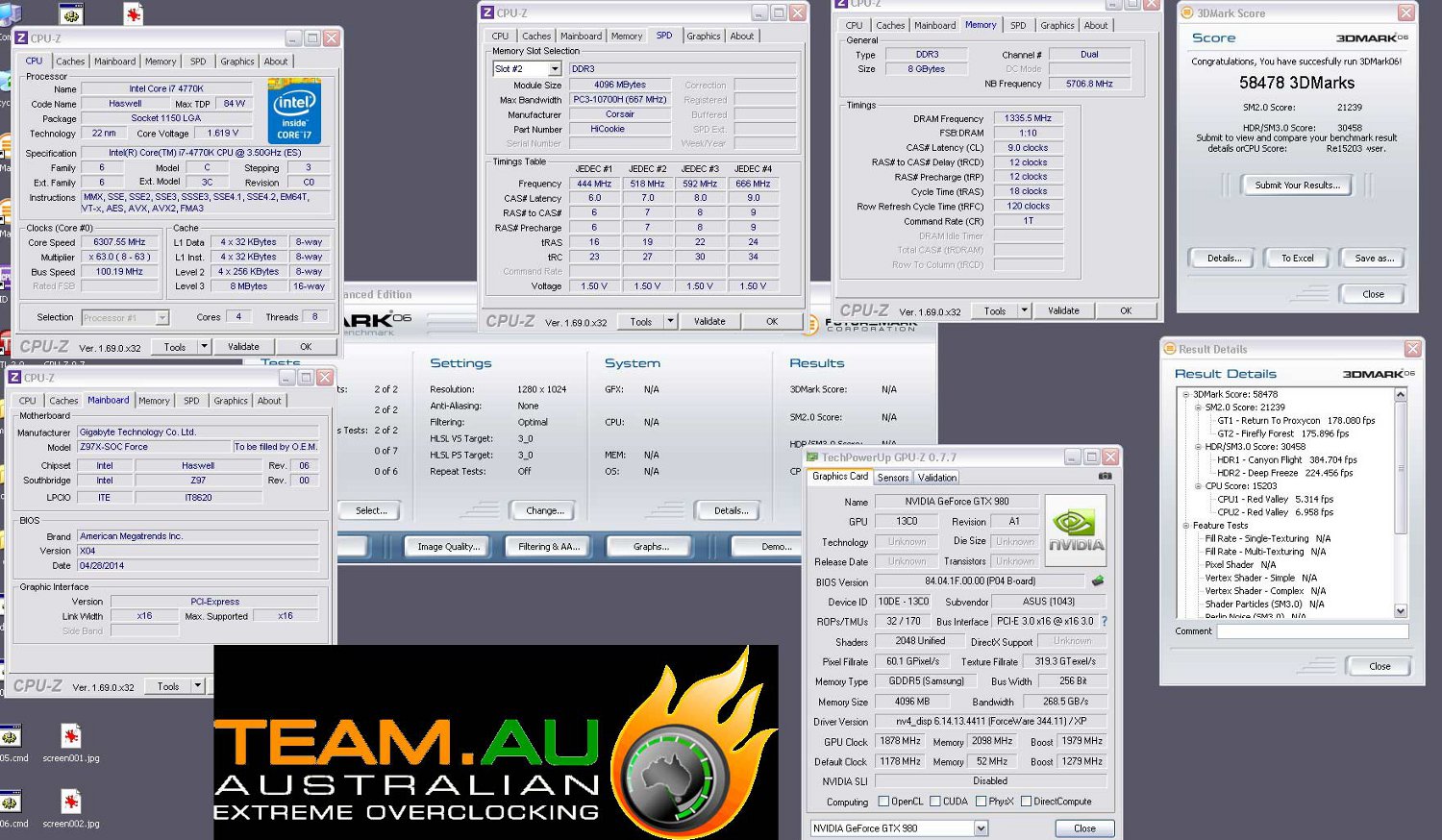Open the Processor #1 selection dropdown
The width and height of the screenshot is (1442, 840).
tap(162, 317)
